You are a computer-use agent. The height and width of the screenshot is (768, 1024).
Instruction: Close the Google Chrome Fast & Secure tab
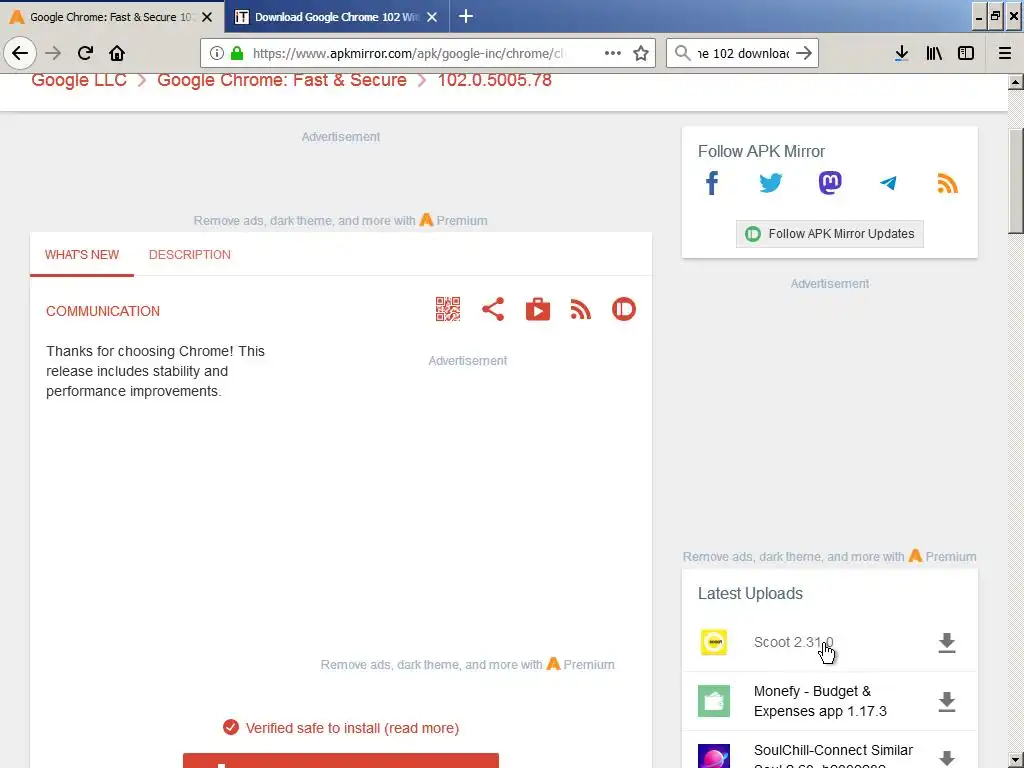coord(207,17)
